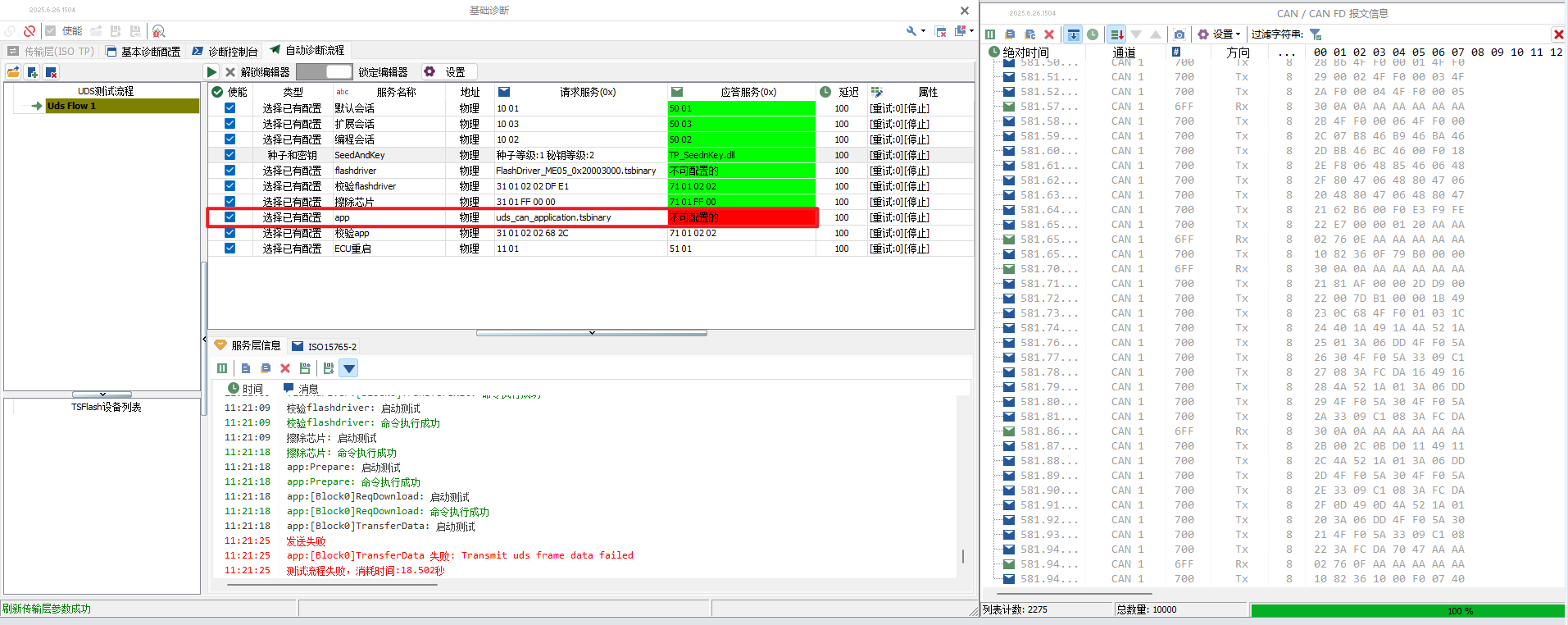Switch to 基本诊断配置 tab

(x=143, y=51)
